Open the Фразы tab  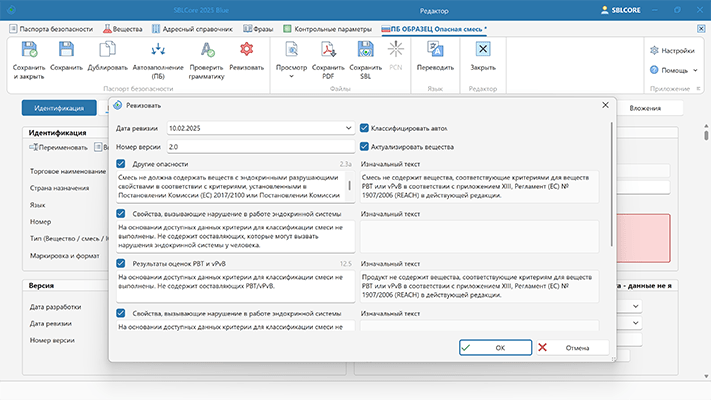point(258,29)
